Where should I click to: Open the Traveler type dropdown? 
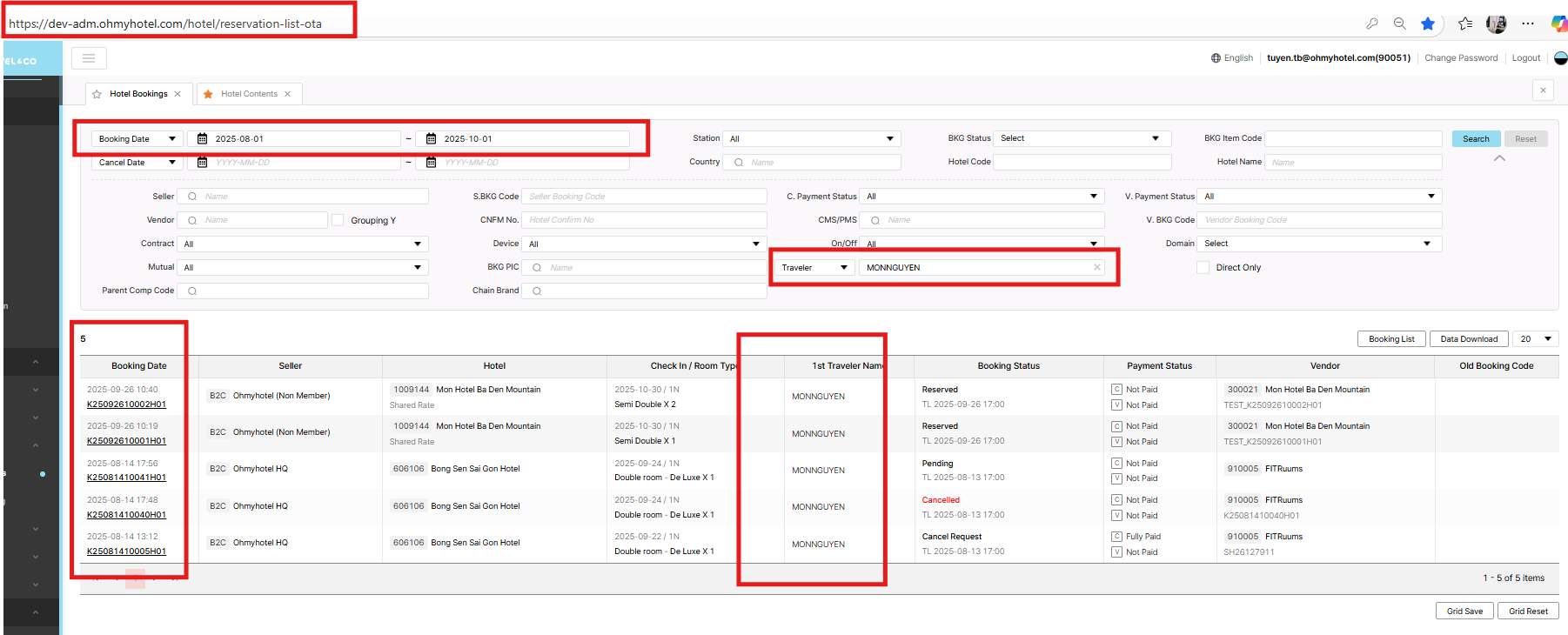814,268
